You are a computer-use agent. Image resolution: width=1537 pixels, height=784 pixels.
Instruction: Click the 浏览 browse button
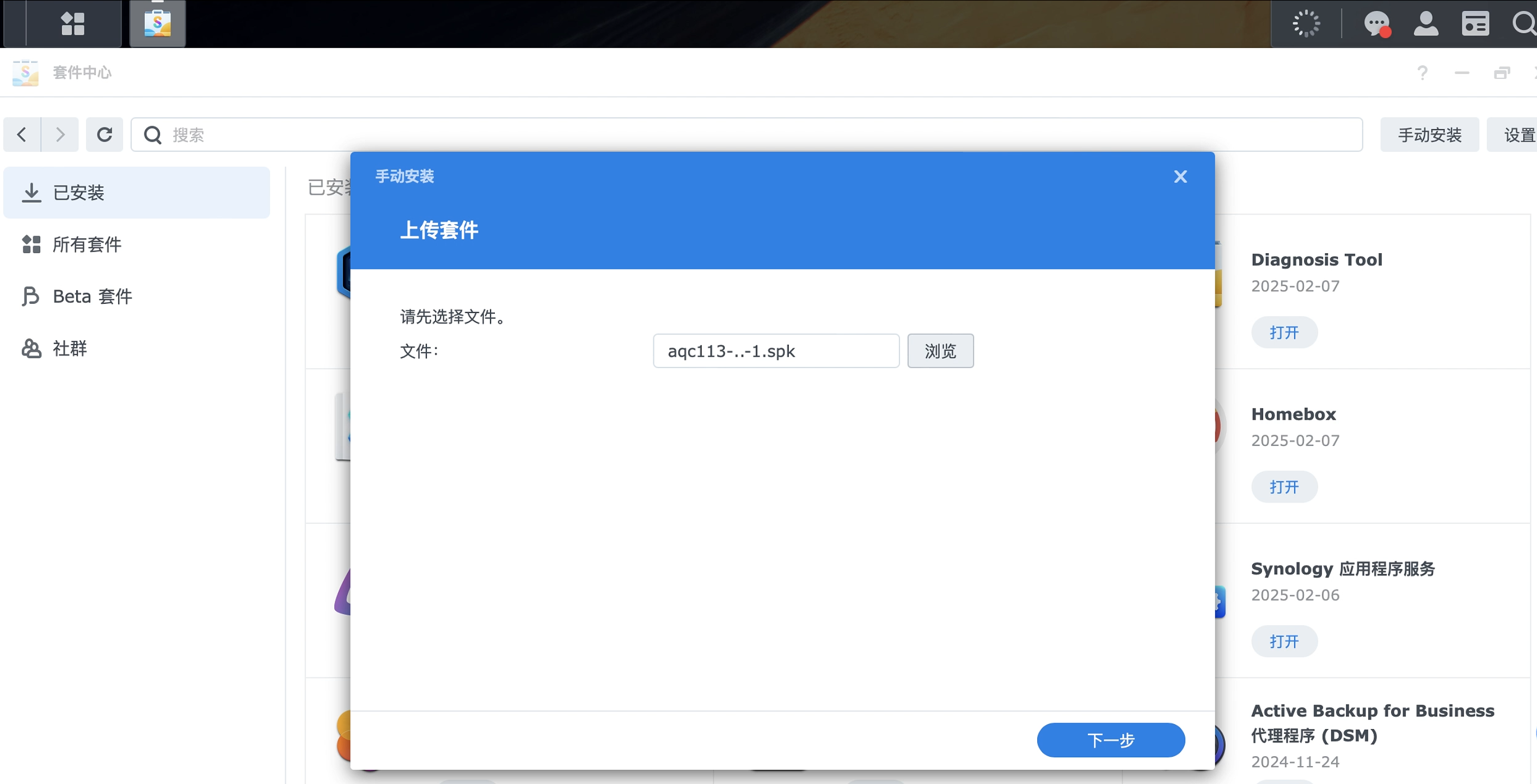[940, 351]
